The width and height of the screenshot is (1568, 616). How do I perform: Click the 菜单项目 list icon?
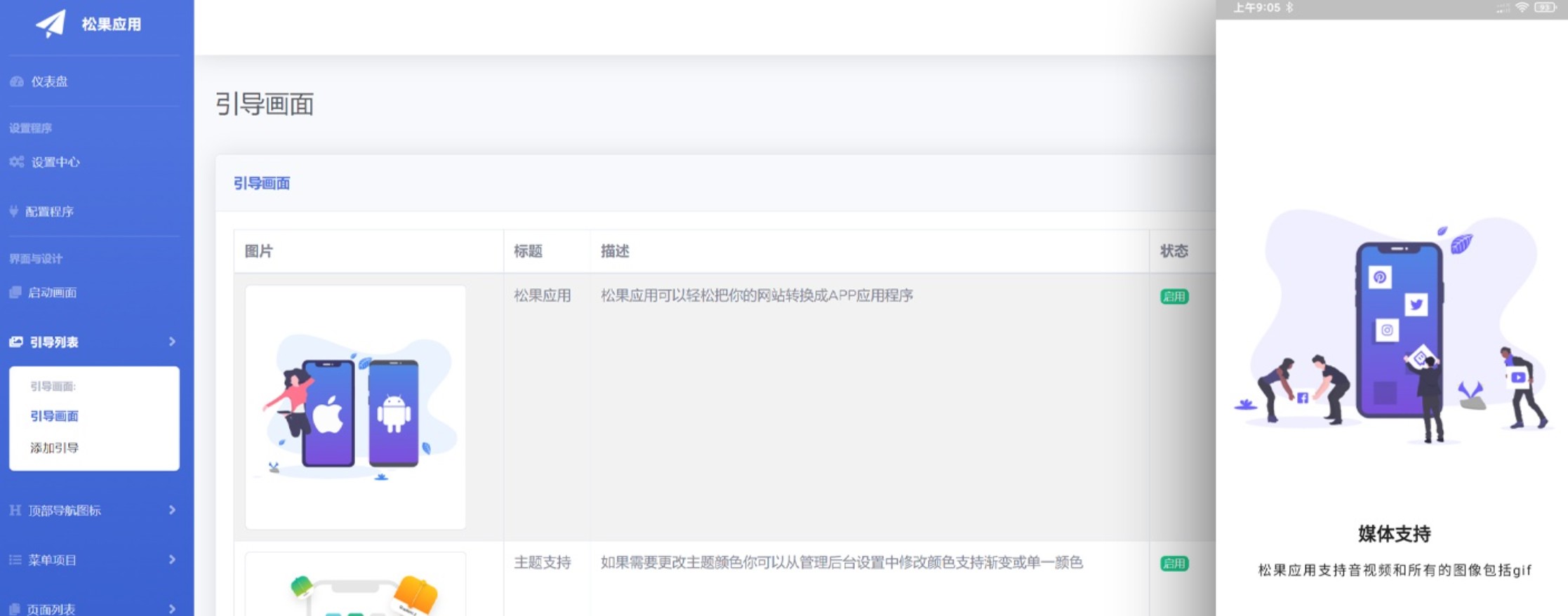click(15, 560)
